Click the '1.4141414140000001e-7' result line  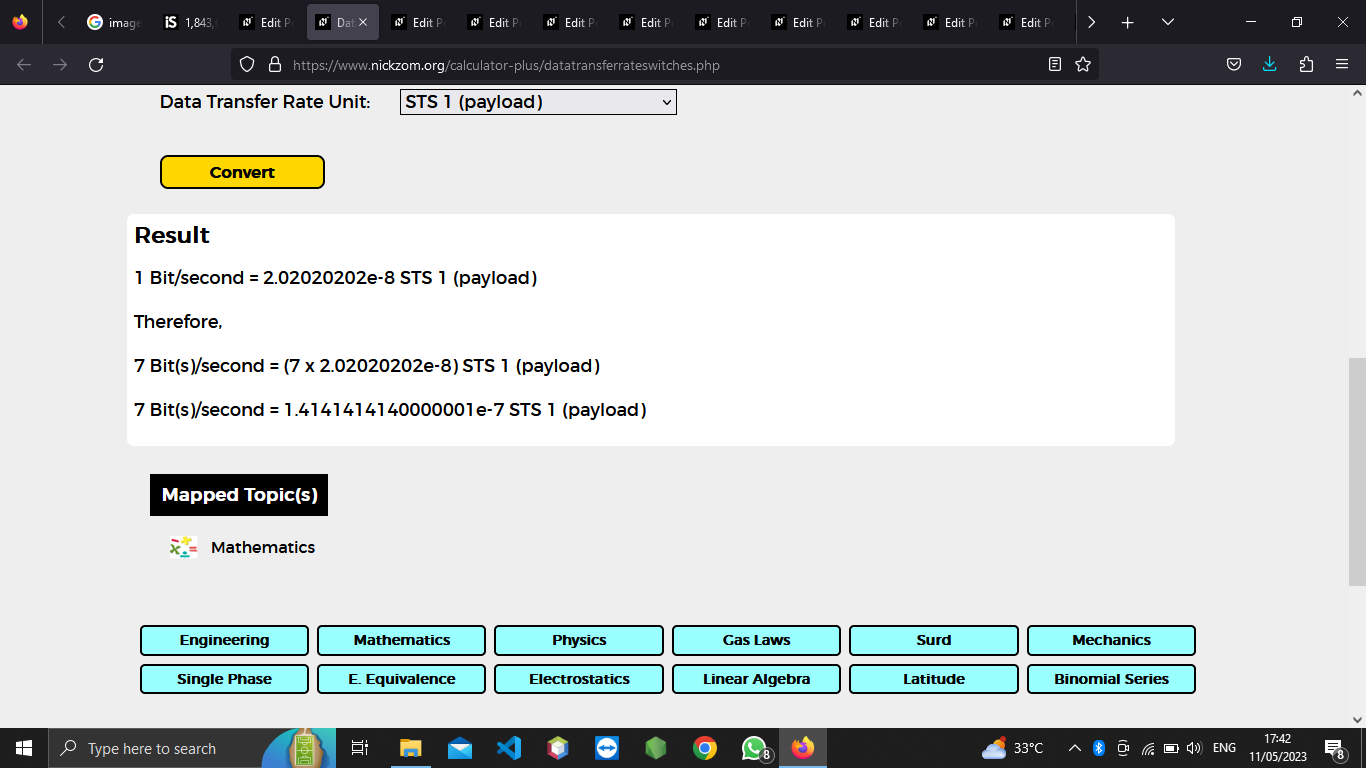(x=391, y=410)
